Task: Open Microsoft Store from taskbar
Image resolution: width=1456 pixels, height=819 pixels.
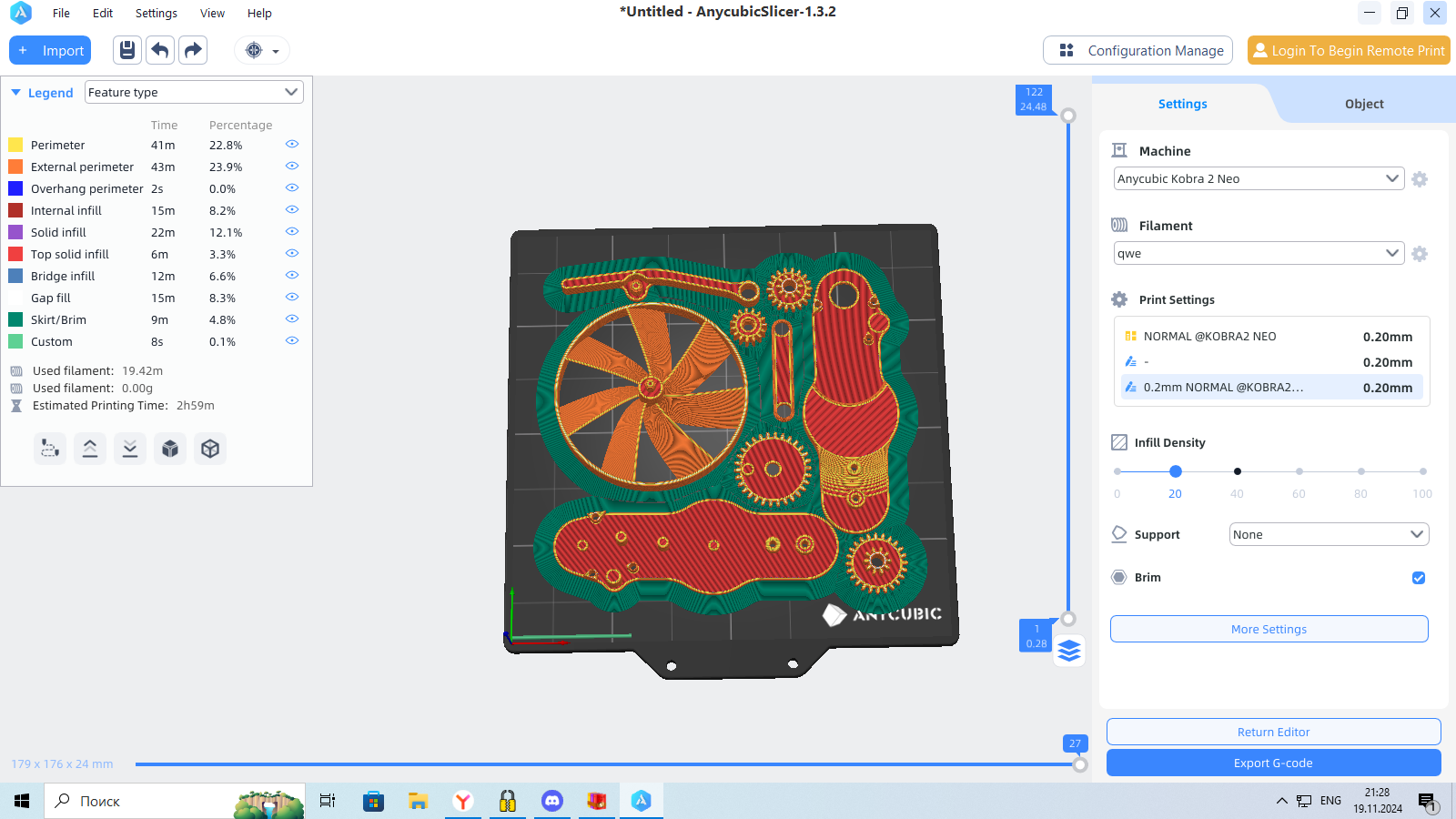Action: click(373, 801)
